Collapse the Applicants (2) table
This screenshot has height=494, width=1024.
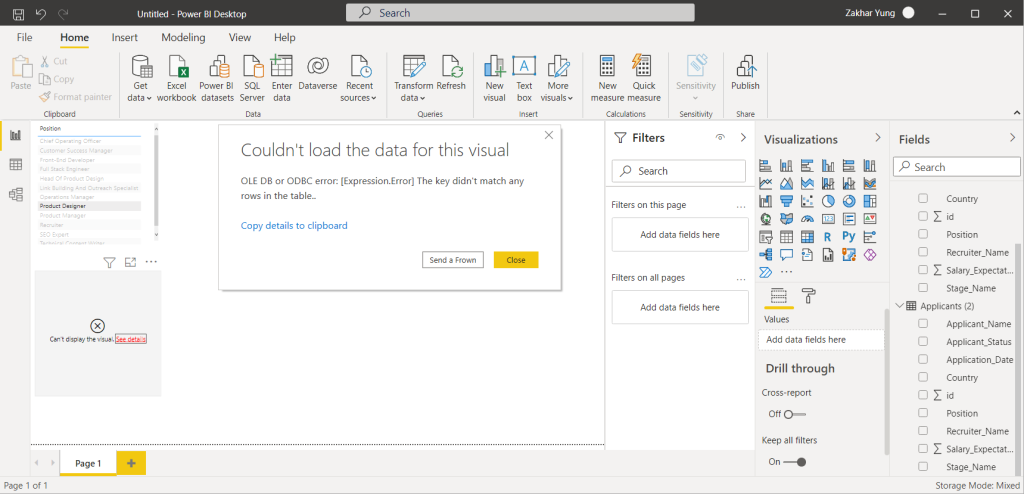click(x=899, y=305)
